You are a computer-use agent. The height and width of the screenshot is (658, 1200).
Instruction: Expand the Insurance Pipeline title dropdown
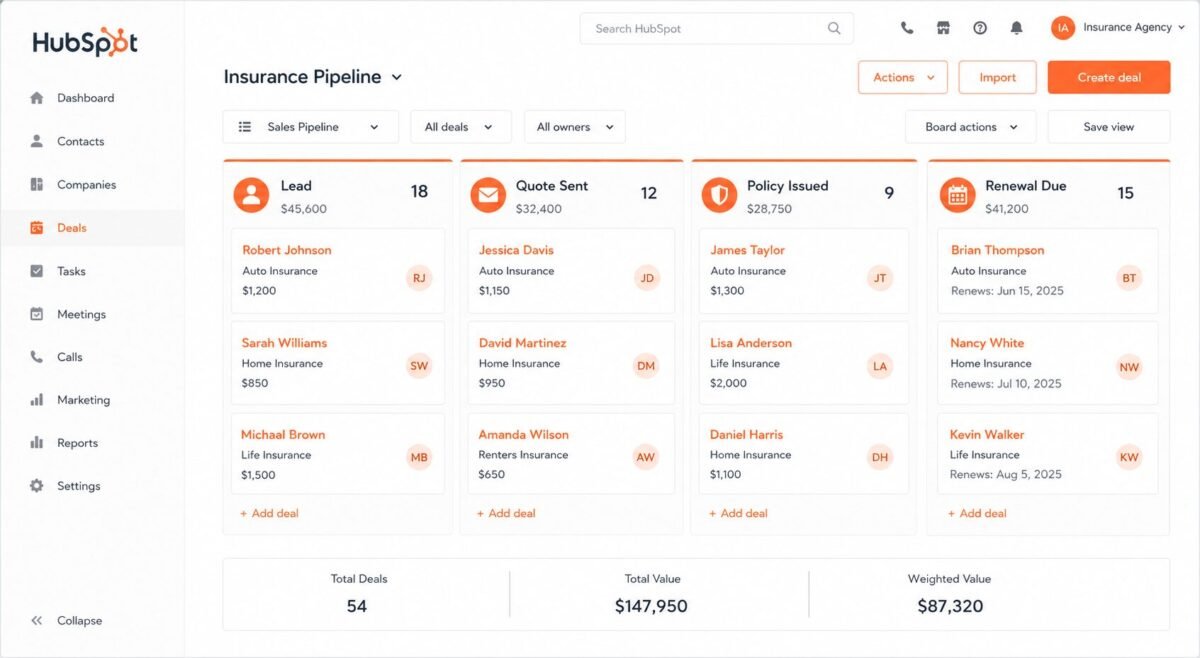tap(397, 77)
